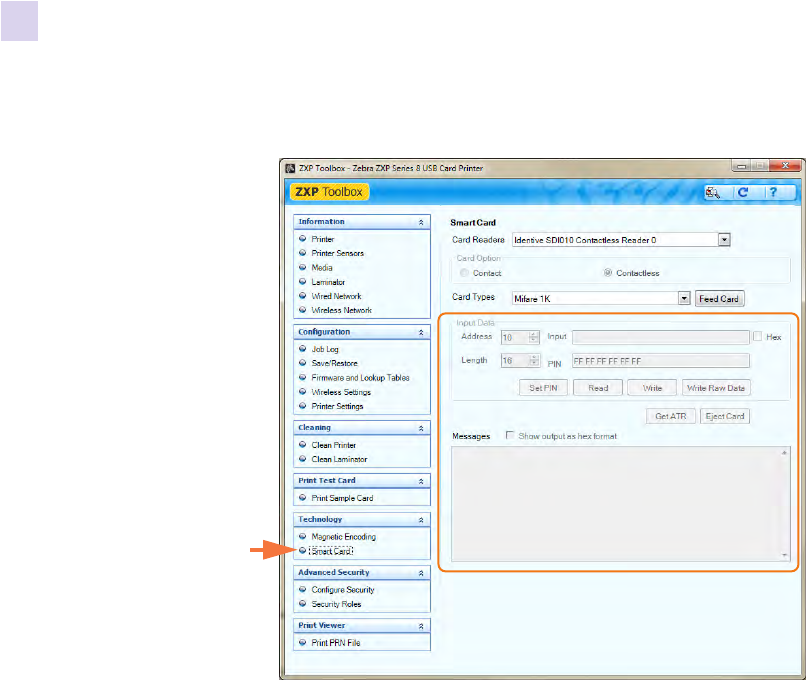Click the Smart Card heading text
Viewport: 806px width, 680px height.
(473, 223)
